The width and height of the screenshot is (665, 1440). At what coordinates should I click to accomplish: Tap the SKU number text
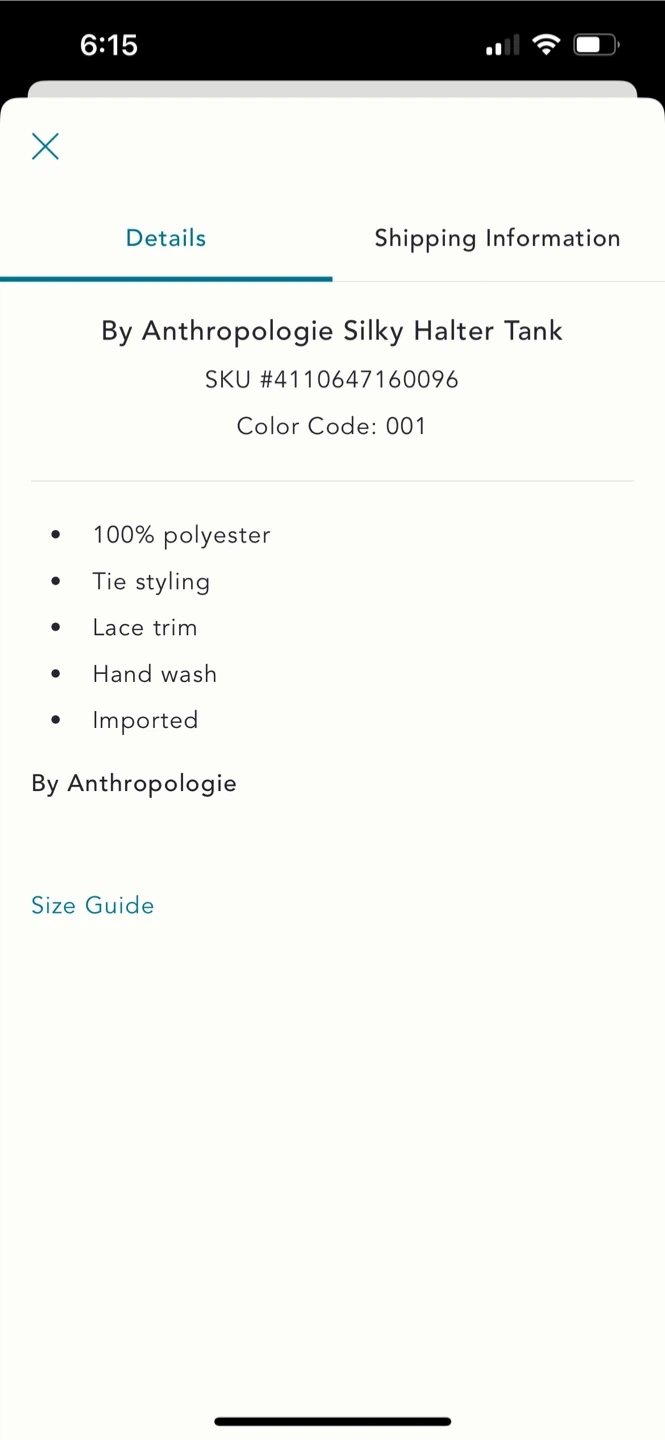[x=331, y=379]
